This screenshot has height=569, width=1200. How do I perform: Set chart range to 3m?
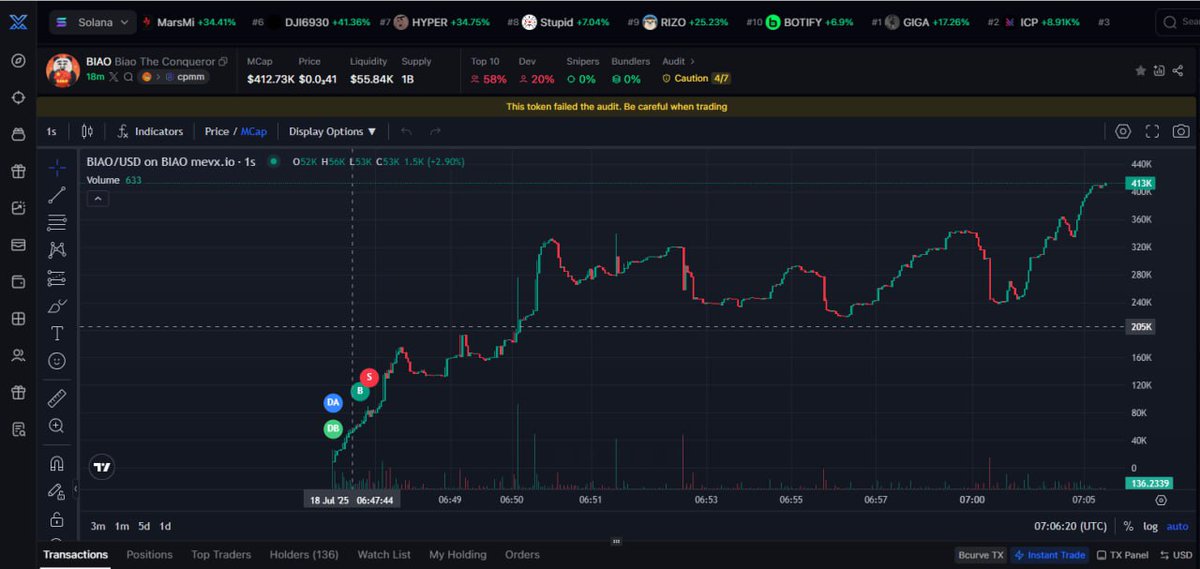(x=98, y=526)
